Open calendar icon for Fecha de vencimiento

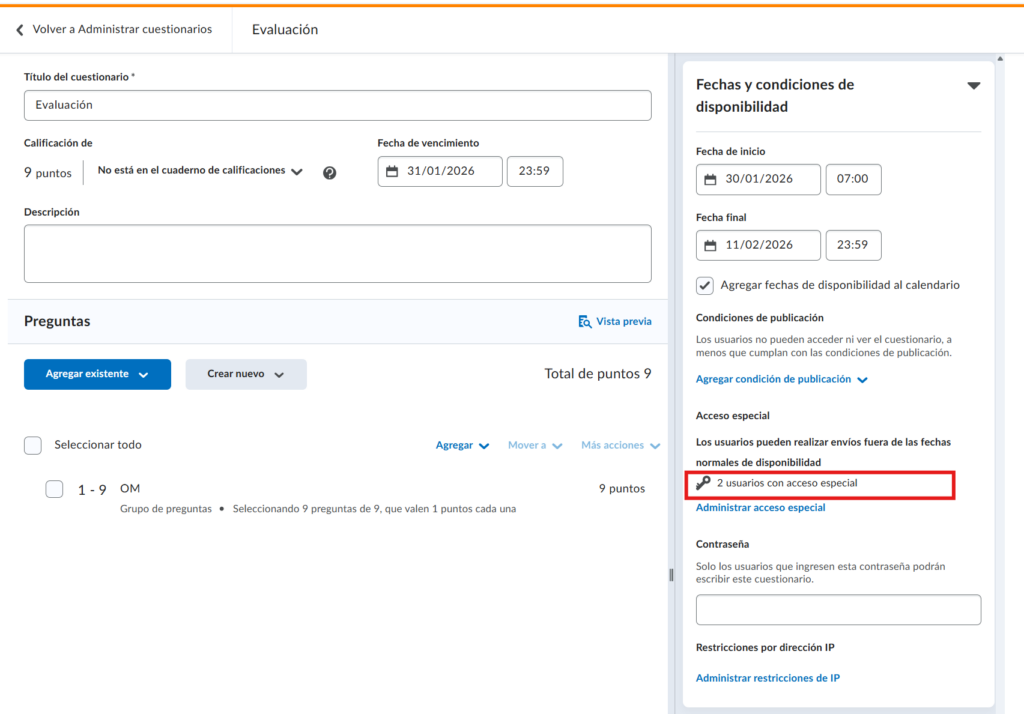[392, 172]
